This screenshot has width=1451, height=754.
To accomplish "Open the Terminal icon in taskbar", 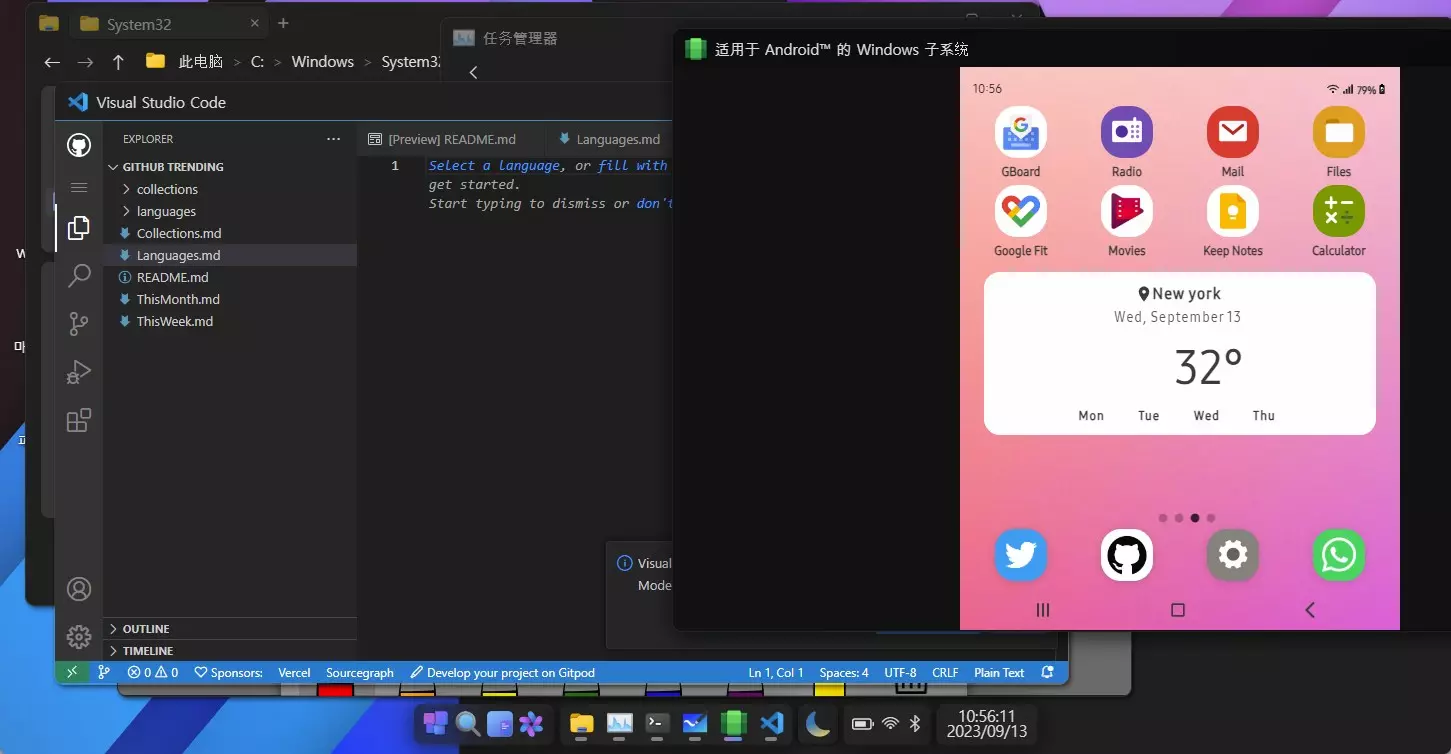I will click(657, 723).
